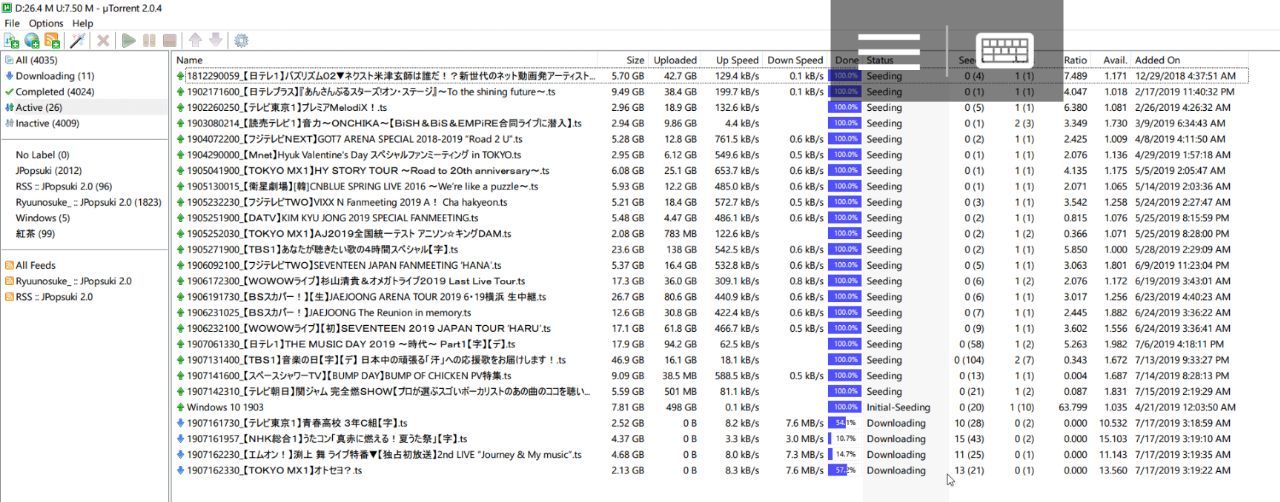The height and width of the screenshot is (502, 1280).
Task: Click the Add RSS Feed icon
Action: [x=52, y=41]
